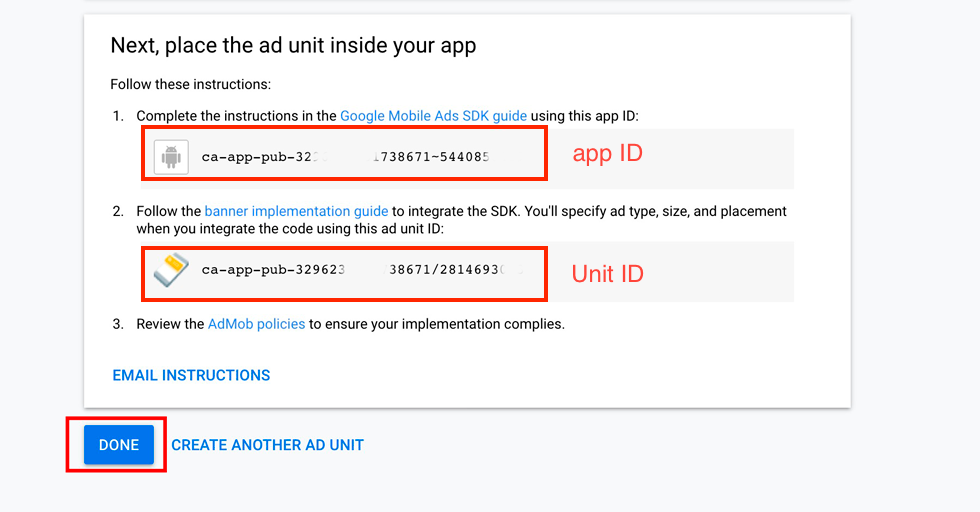Click CREATE ANOTHER AD UNIT
Screen dimensions: 980x512
tap(268, 445)
